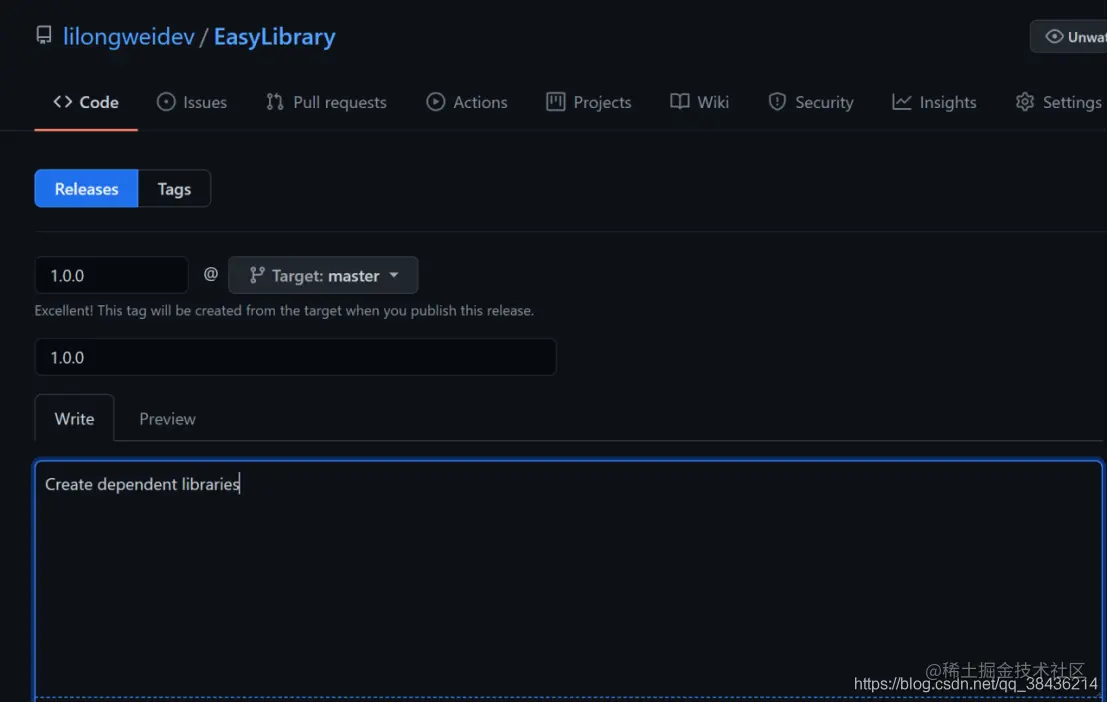Select the Releases button
The image size is (1108, 703).
click(86, 189)
